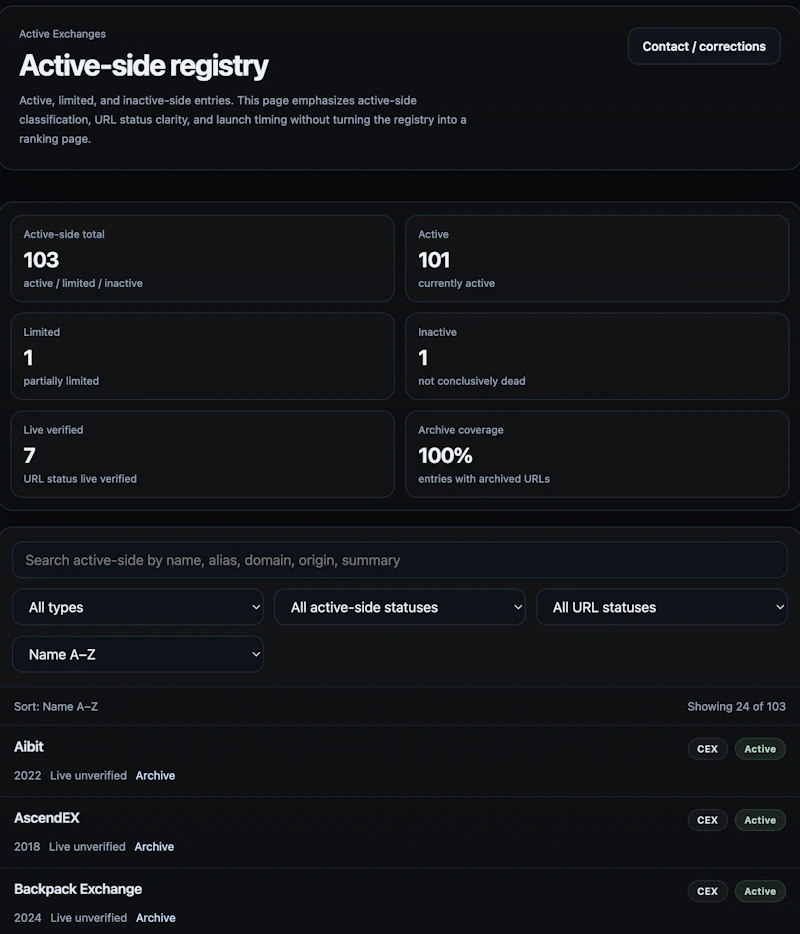Click the search input field
The height and width of the screenshot is (934, 800).
click(400, 560)
